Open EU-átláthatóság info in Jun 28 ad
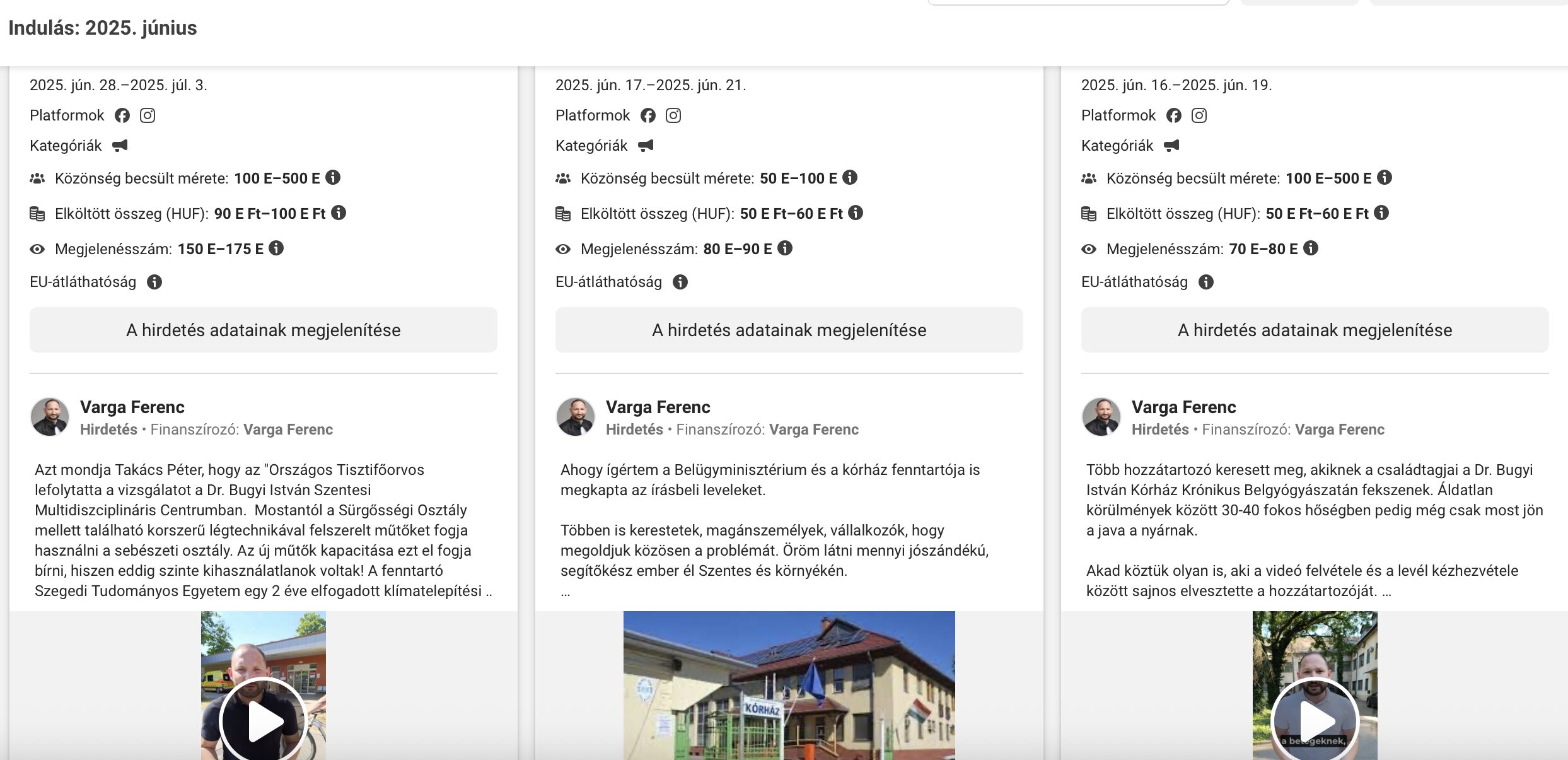1568x760 pixels. click(x=154, y=282)
